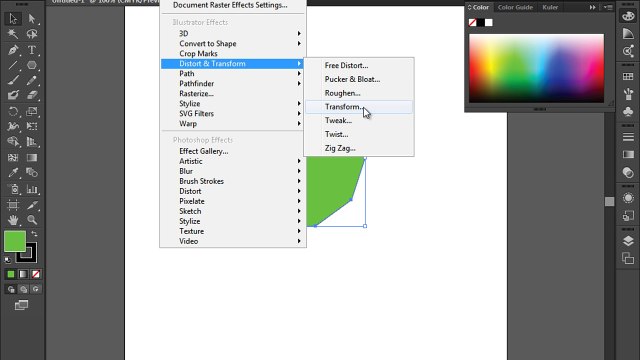Select the Symbol Sprayer tool
This screenshot has width=640, height=360.
[13, 189]
